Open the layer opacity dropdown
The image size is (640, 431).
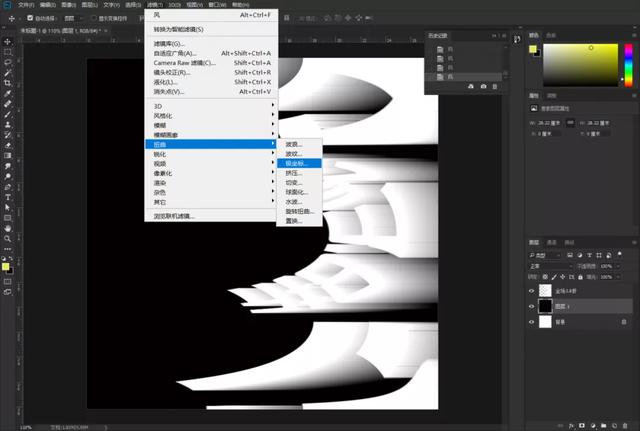coord(619,267)
